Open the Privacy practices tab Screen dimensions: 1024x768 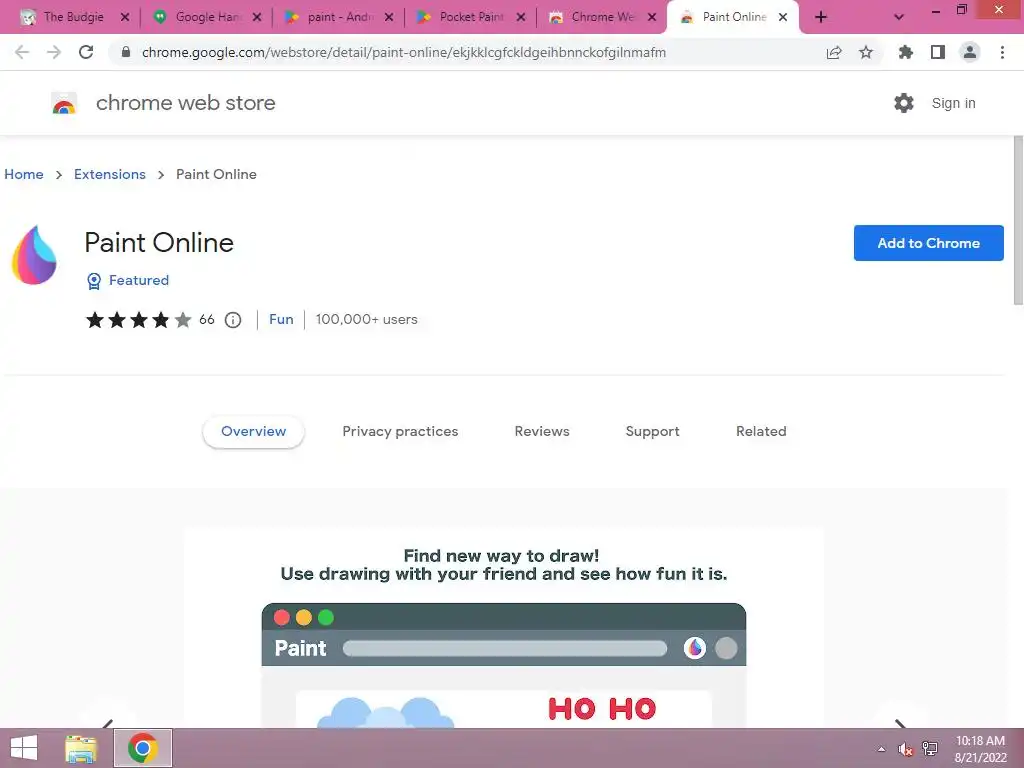[x=400, y=432]
